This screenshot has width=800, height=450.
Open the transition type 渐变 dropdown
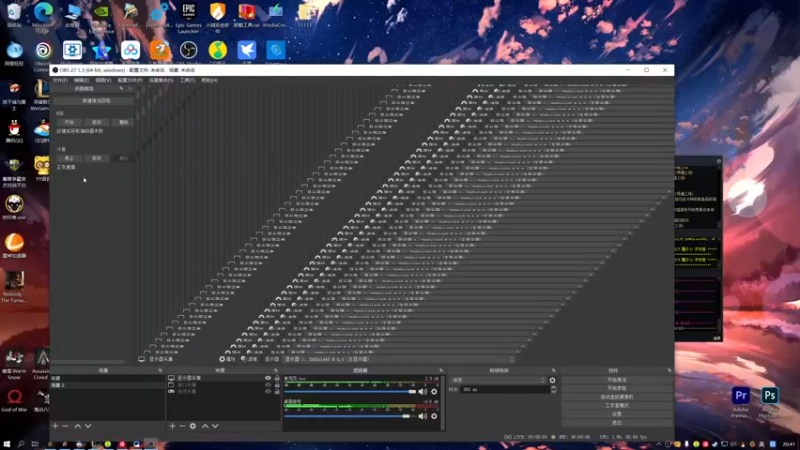498,380
